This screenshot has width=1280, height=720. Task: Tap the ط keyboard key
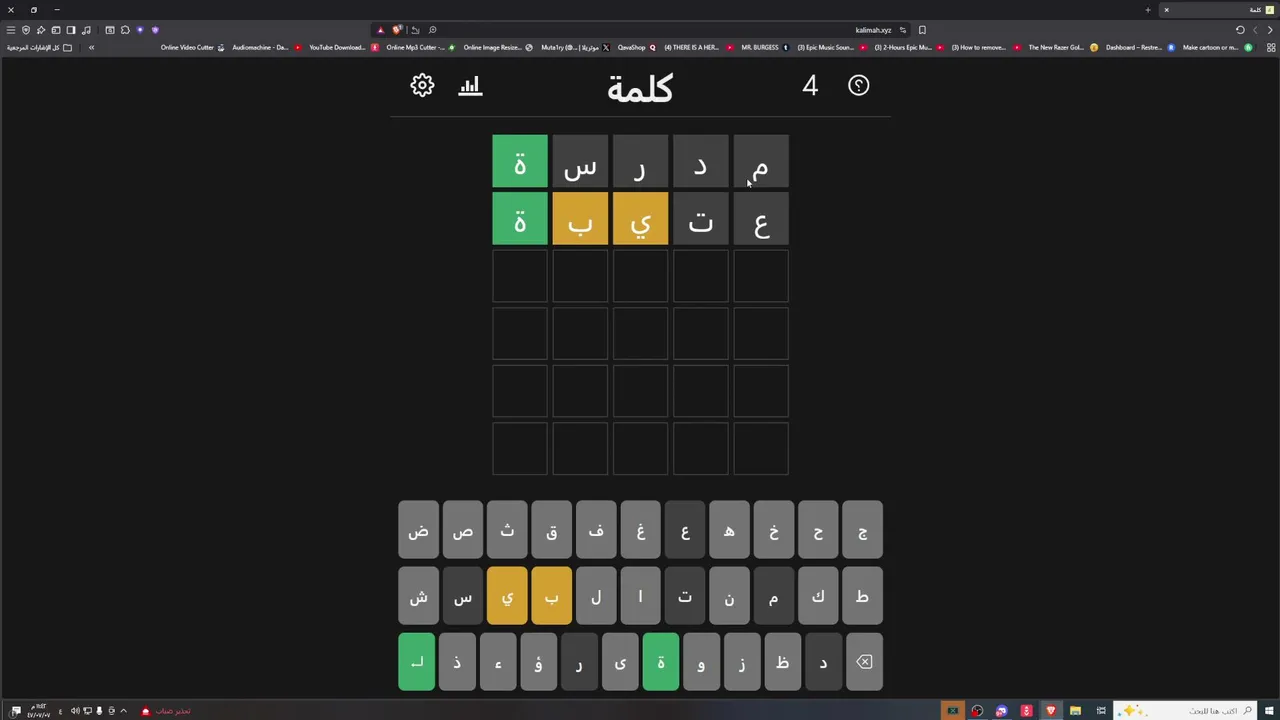863,597
